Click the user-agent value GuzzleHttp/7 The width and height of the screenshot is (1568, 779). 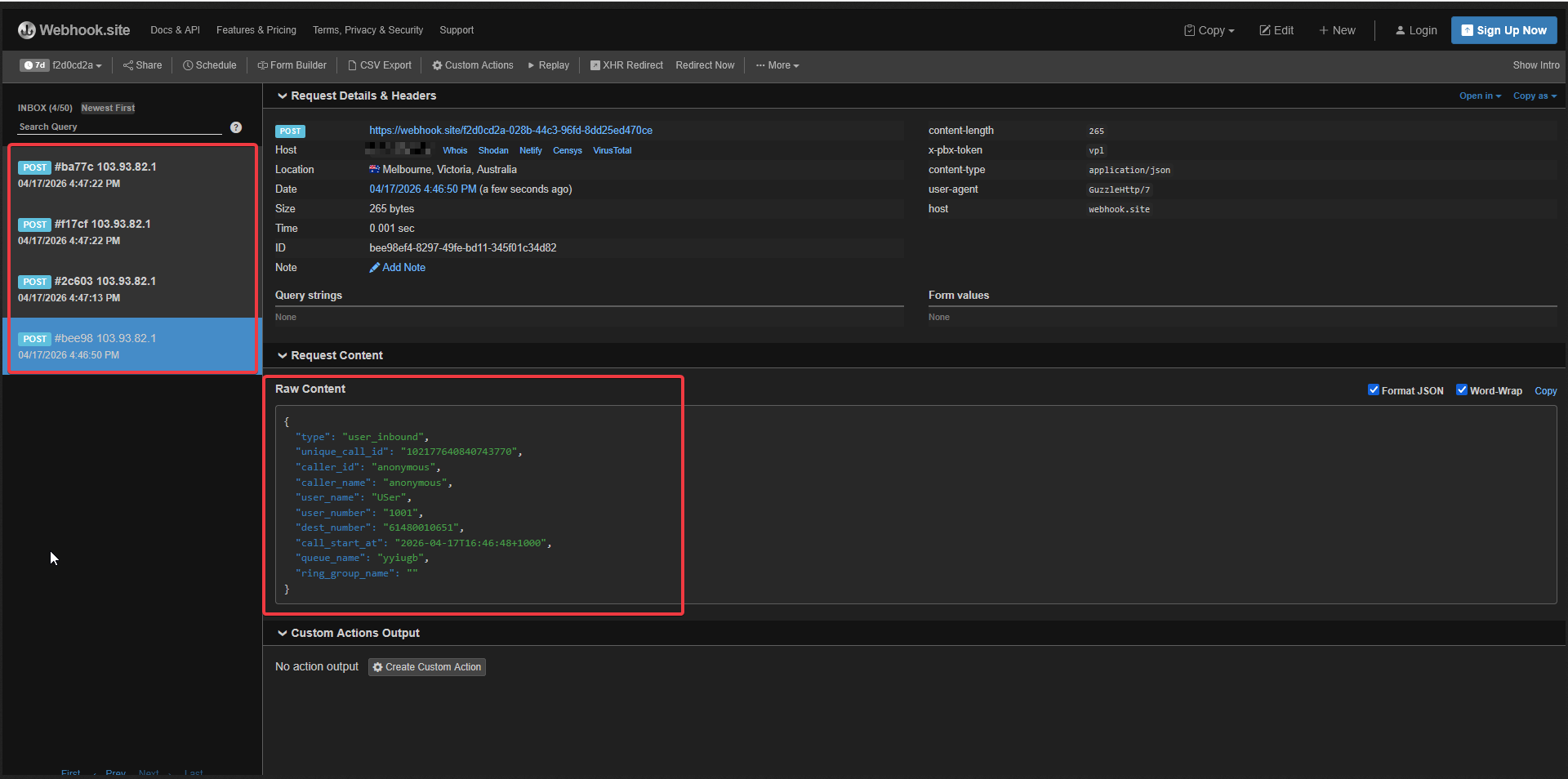click(1119, 189)
